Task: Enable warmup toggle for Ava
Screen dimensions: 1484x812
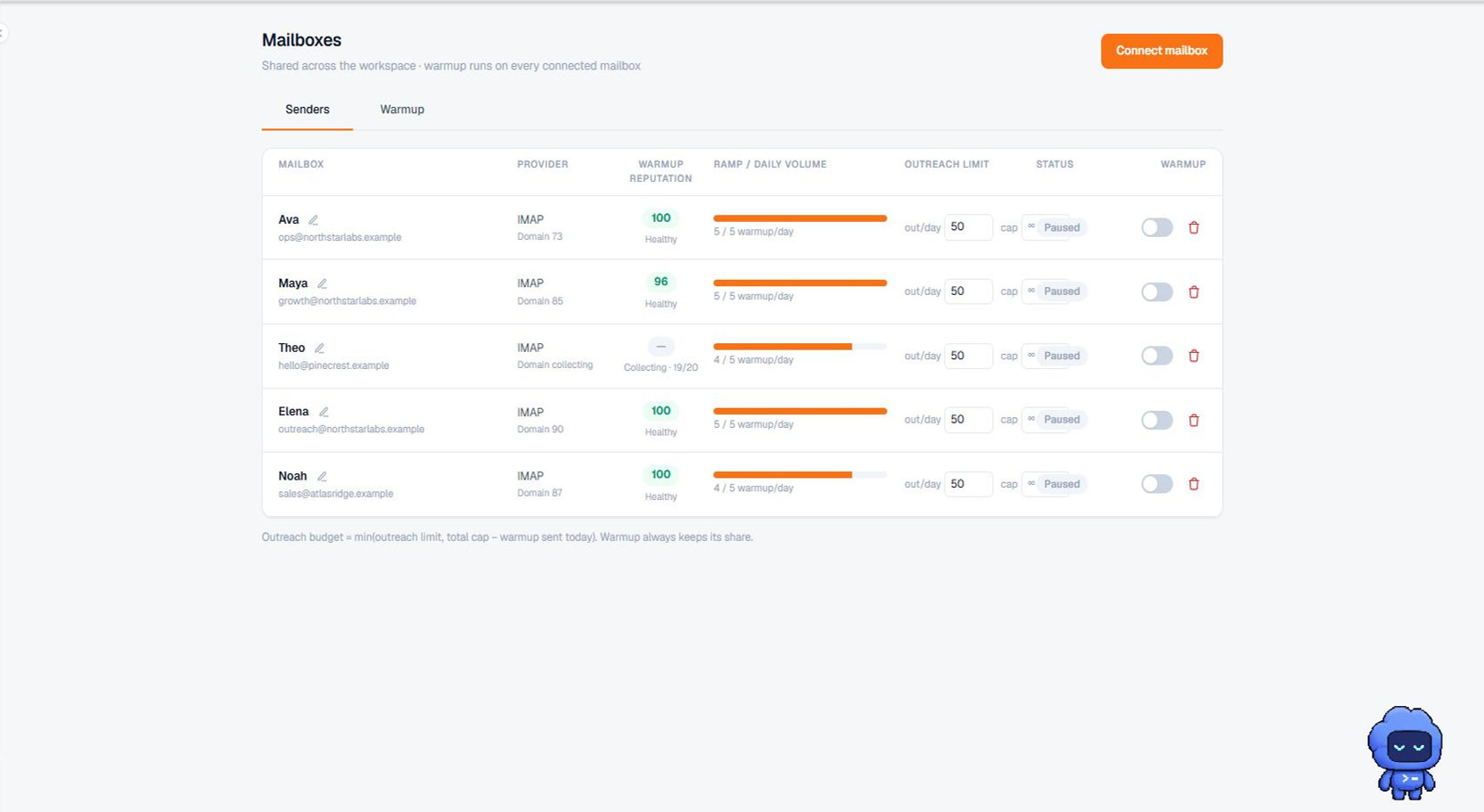Action: (1157, 227)
